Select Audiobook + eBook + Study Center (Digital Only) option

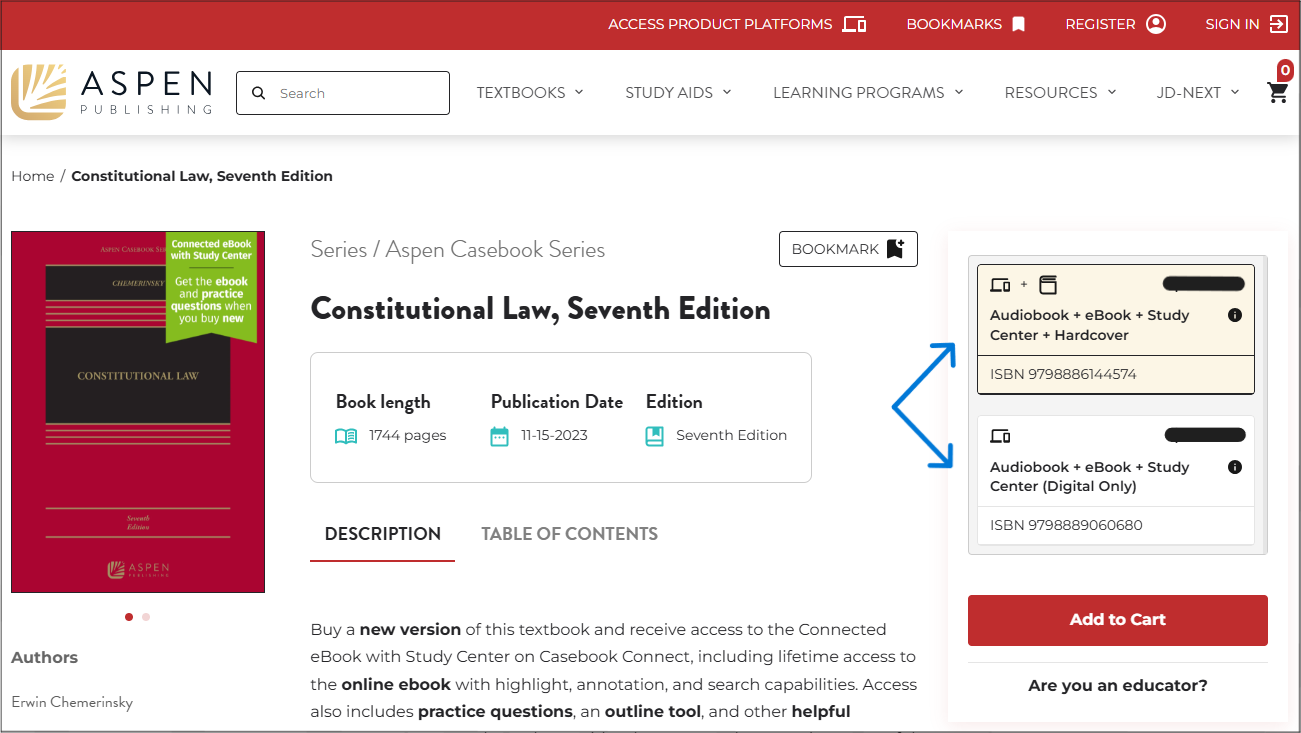(x=1116, y=480)
